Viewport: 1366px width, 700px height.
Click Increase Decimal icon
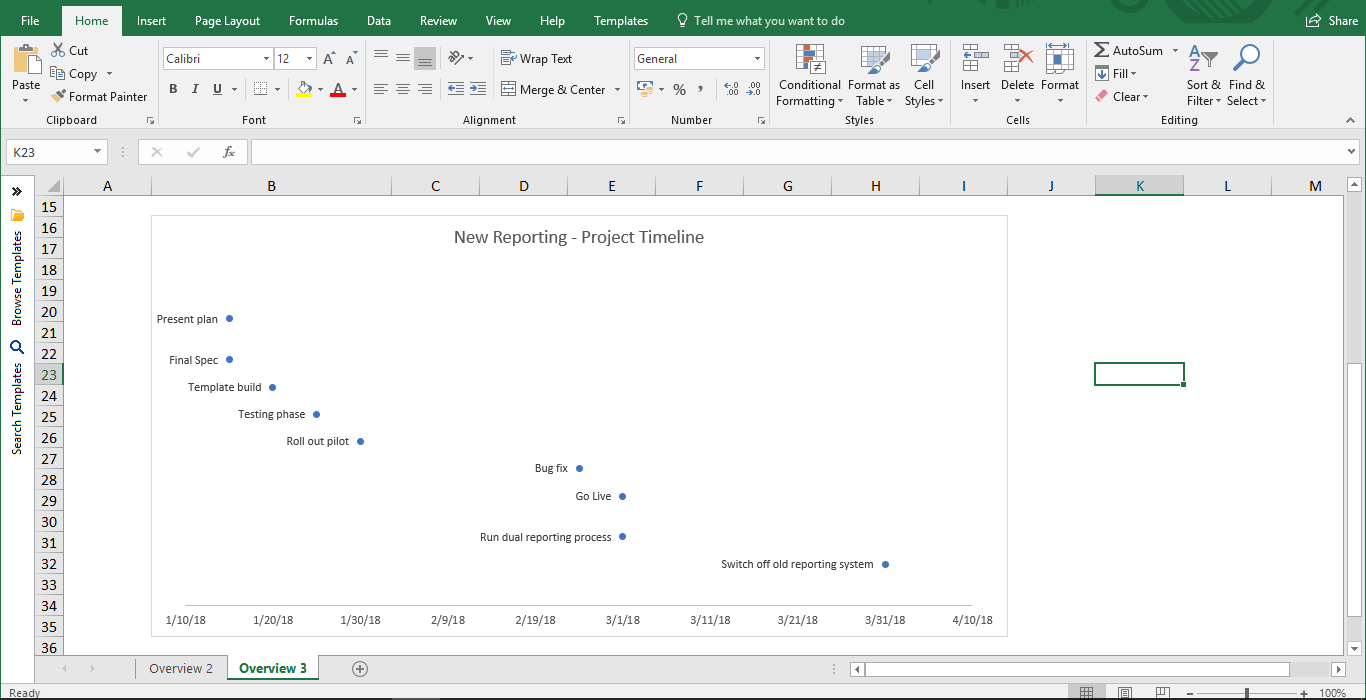[x=731, y=89]
